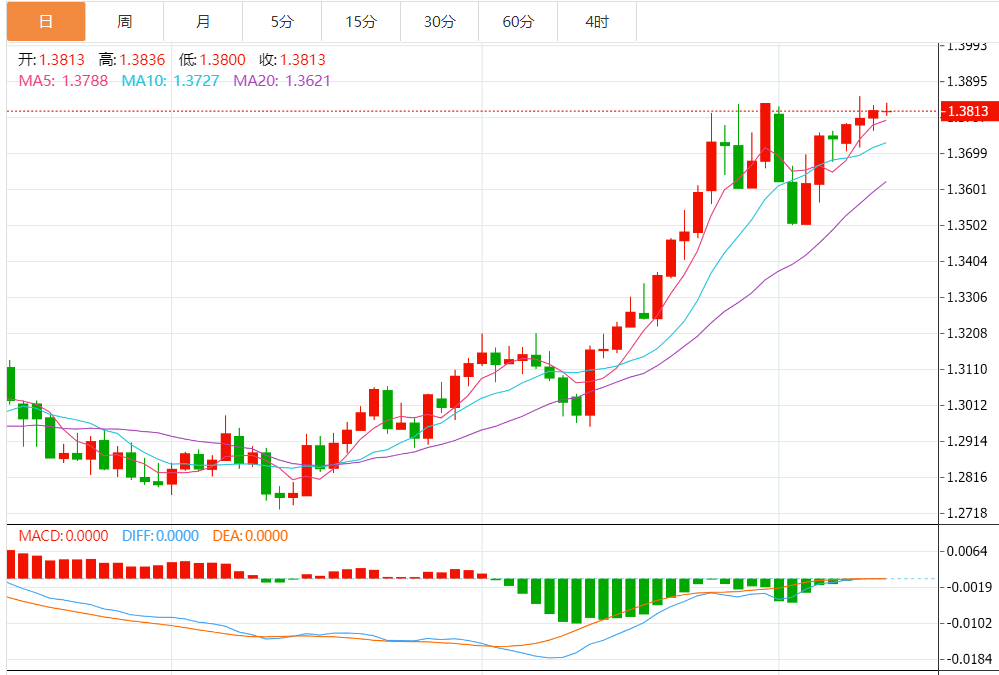Click the 1.2914 price axis label
This screenshot has width=999, height=675.
pos(967,440)
